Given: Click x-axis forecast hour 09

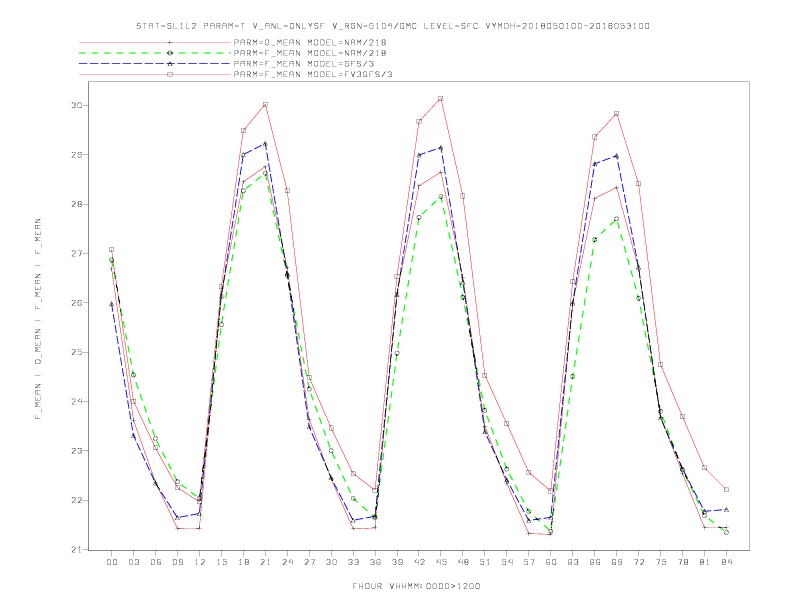Looking at the screenshot, I should click(x=177, y=562).
